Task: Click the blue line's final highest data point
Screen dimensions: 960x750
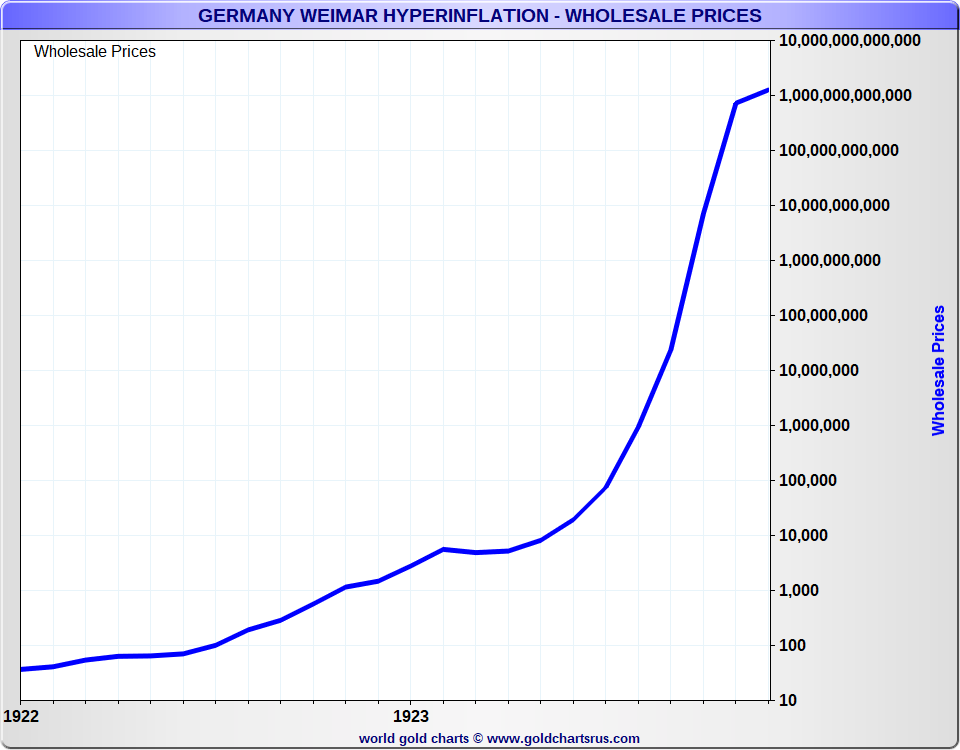Action: tap(767, 91)
